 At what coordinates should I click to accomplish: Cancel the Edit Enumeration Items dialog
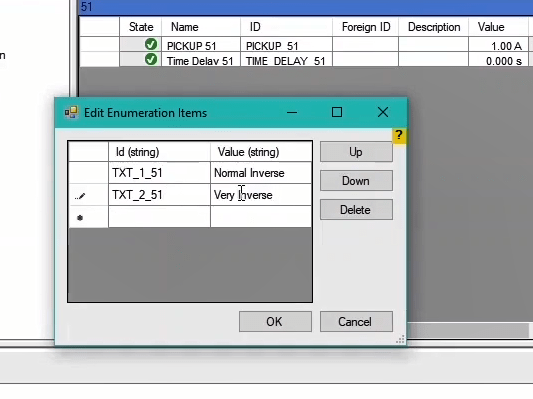pyautogui.click(x=356, y=322)
